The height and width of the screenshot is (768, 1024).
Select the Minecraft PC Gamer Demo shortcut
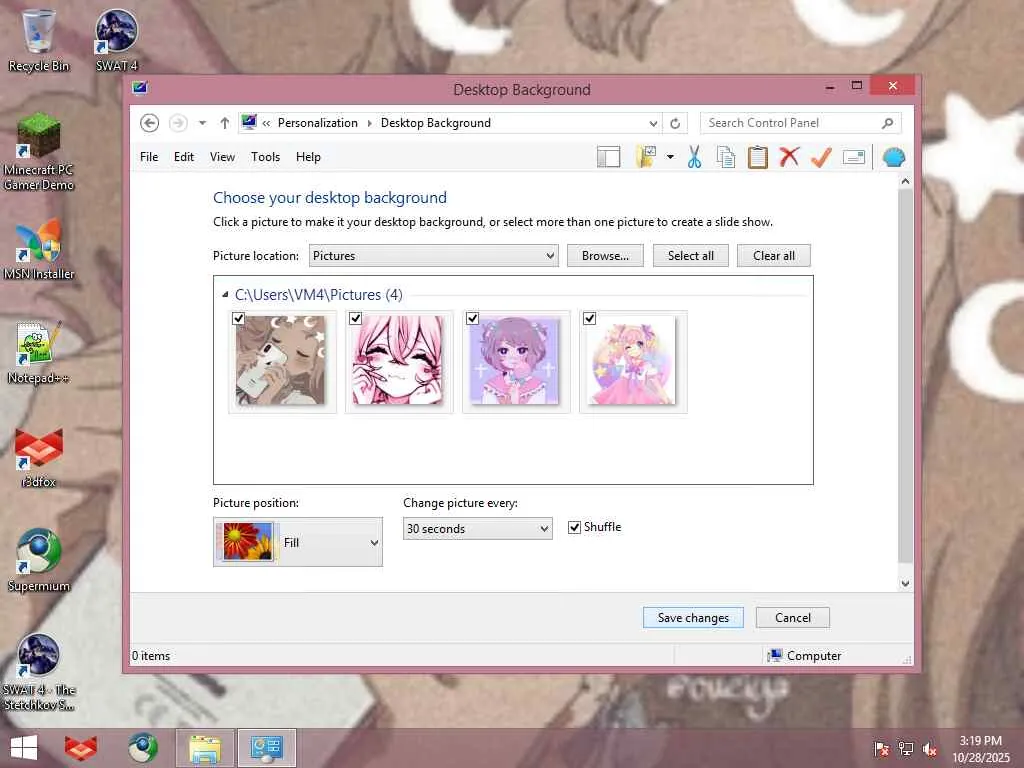pyautogui.click(x=39, y=152)
